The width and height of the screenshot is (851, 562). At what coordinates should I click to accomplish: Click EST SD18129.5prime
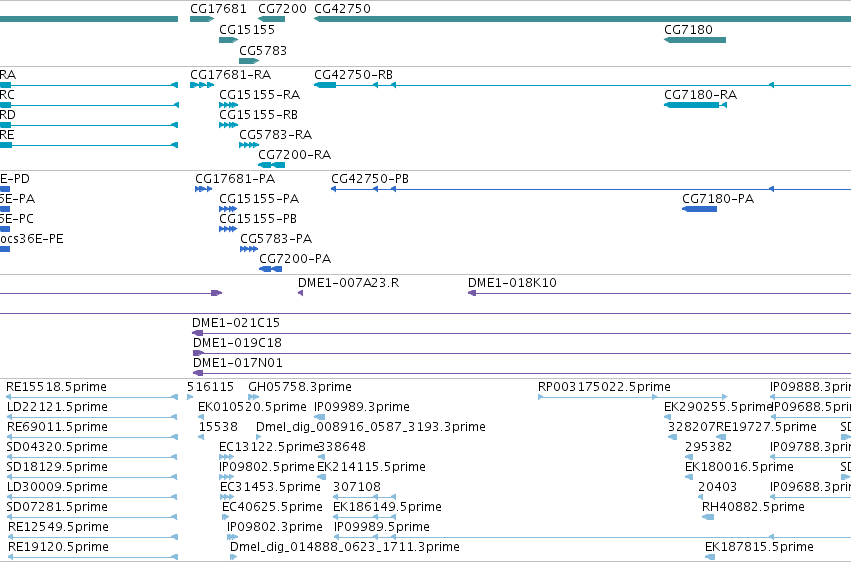click(x=57, y=467)
